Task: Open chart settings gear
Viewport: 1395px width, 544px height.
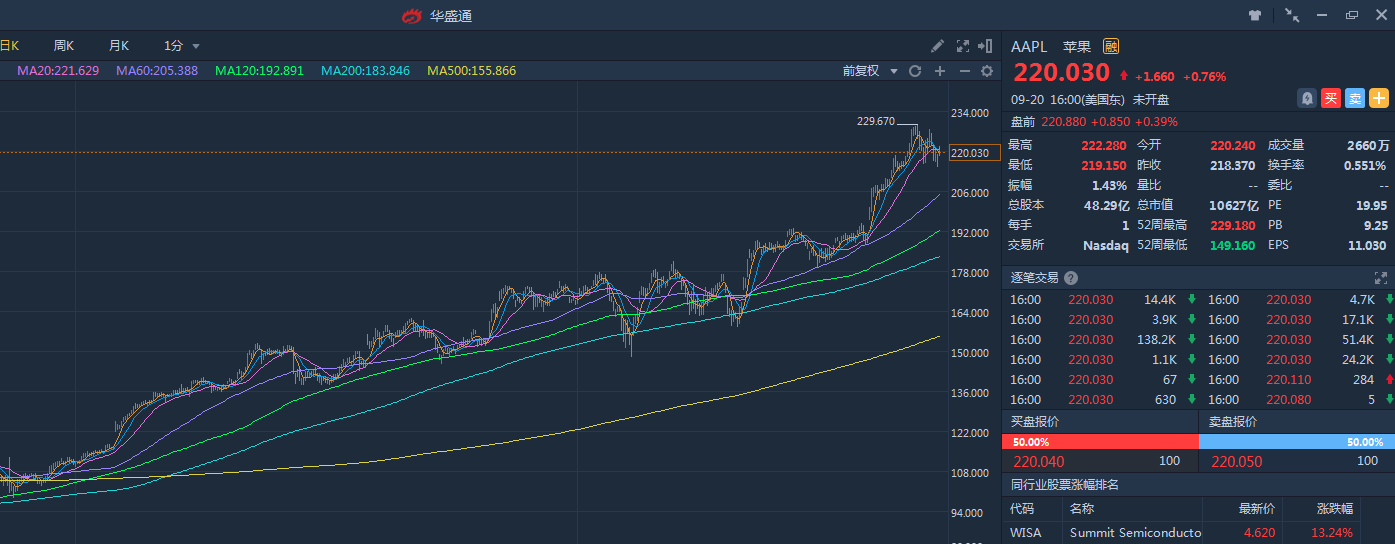Action: pos(987,71)
